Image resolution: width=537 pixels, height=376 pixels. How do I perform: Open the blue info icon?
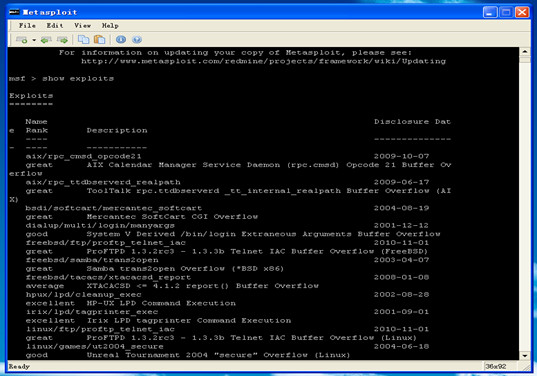121,40
